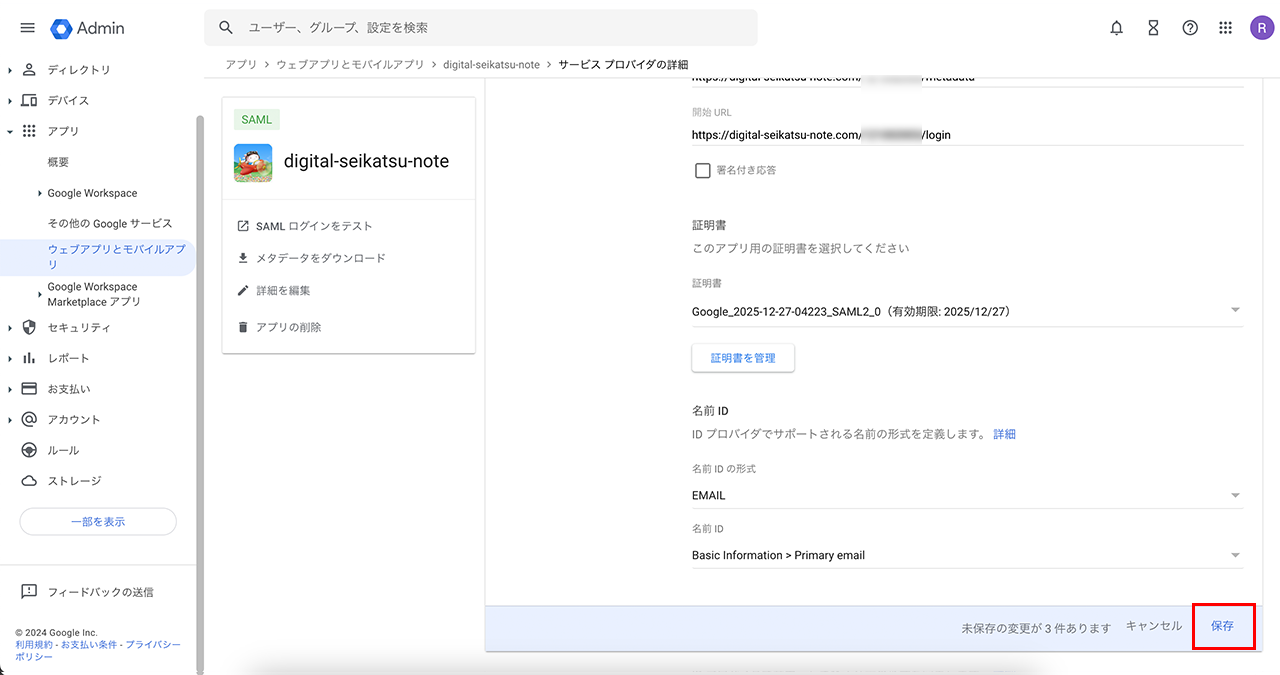
Task: Open the user account avatar
Action: tap(1261, 28)
